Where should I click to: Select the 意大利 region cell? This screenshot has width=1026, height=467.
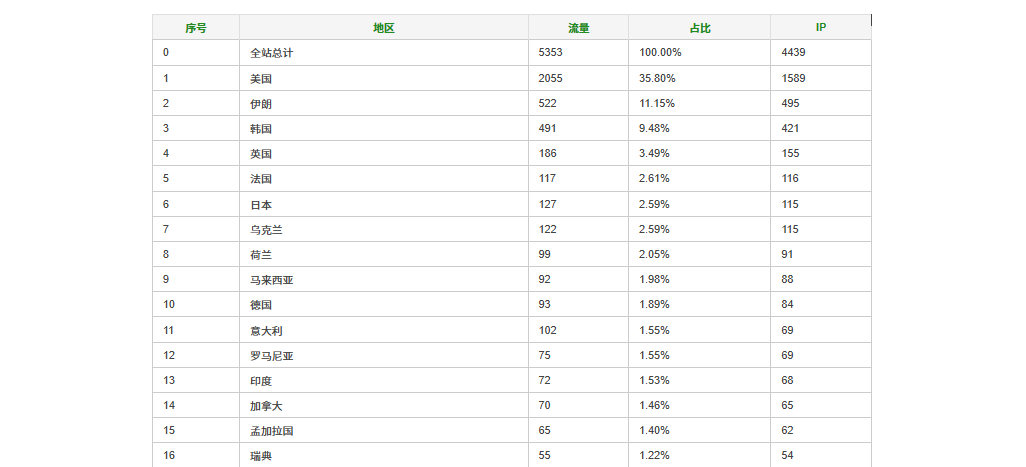click(266, 330)
